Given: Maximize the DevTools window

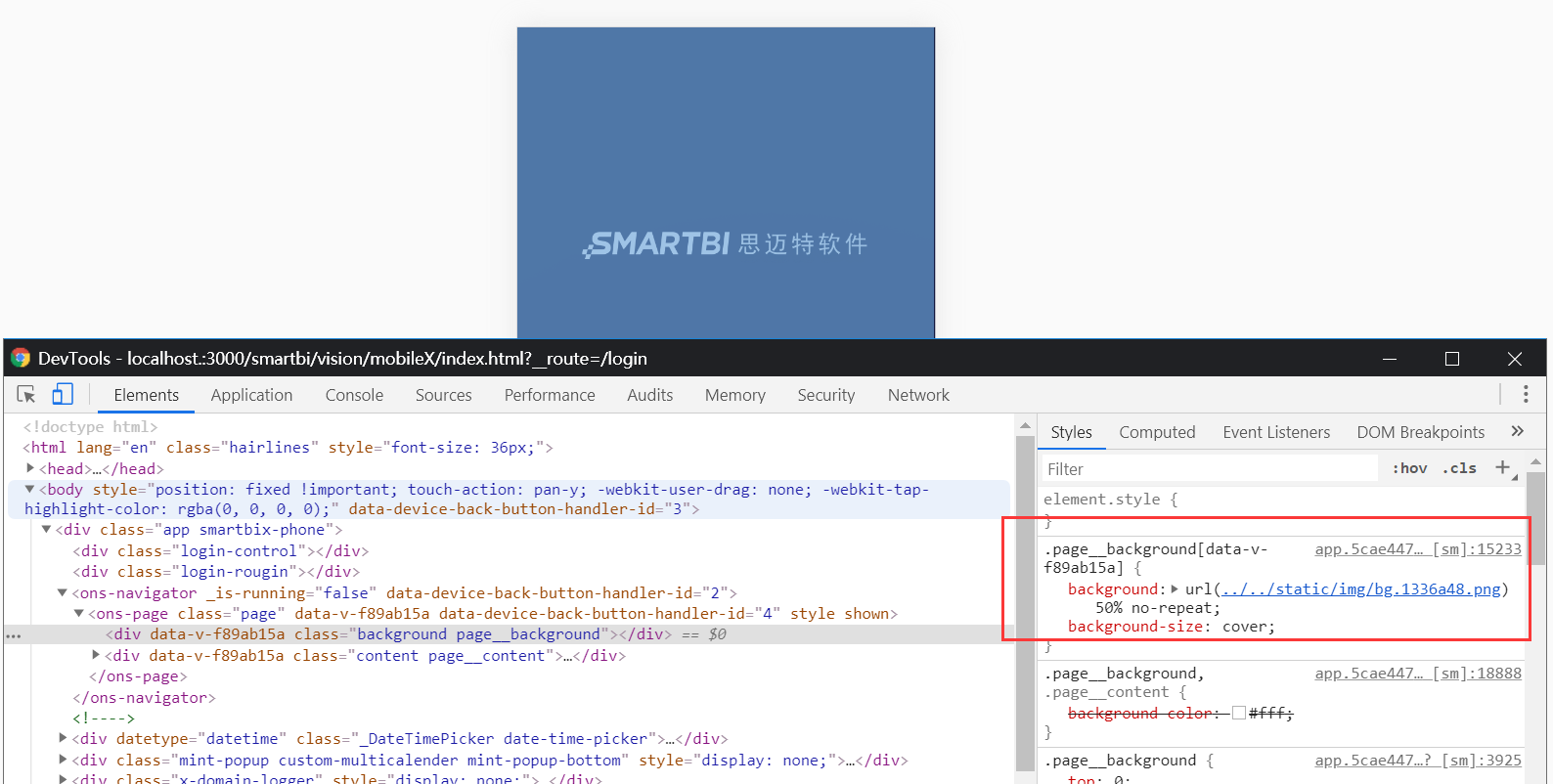Looking at the screenshot, I should [1452, 359].
